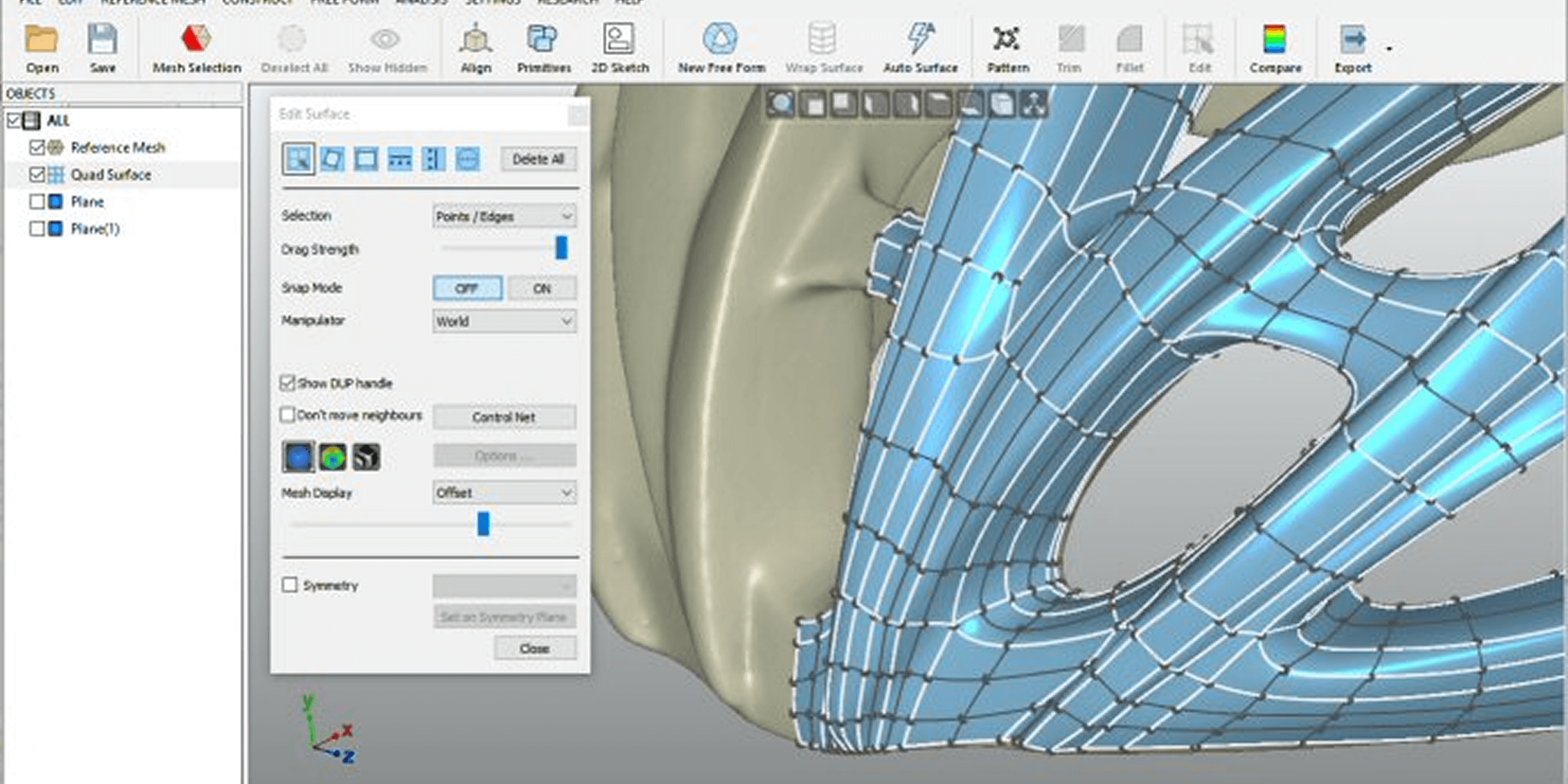
Task: Click the Wrap Surface tool icon
Action: click(x=823, y=39)
